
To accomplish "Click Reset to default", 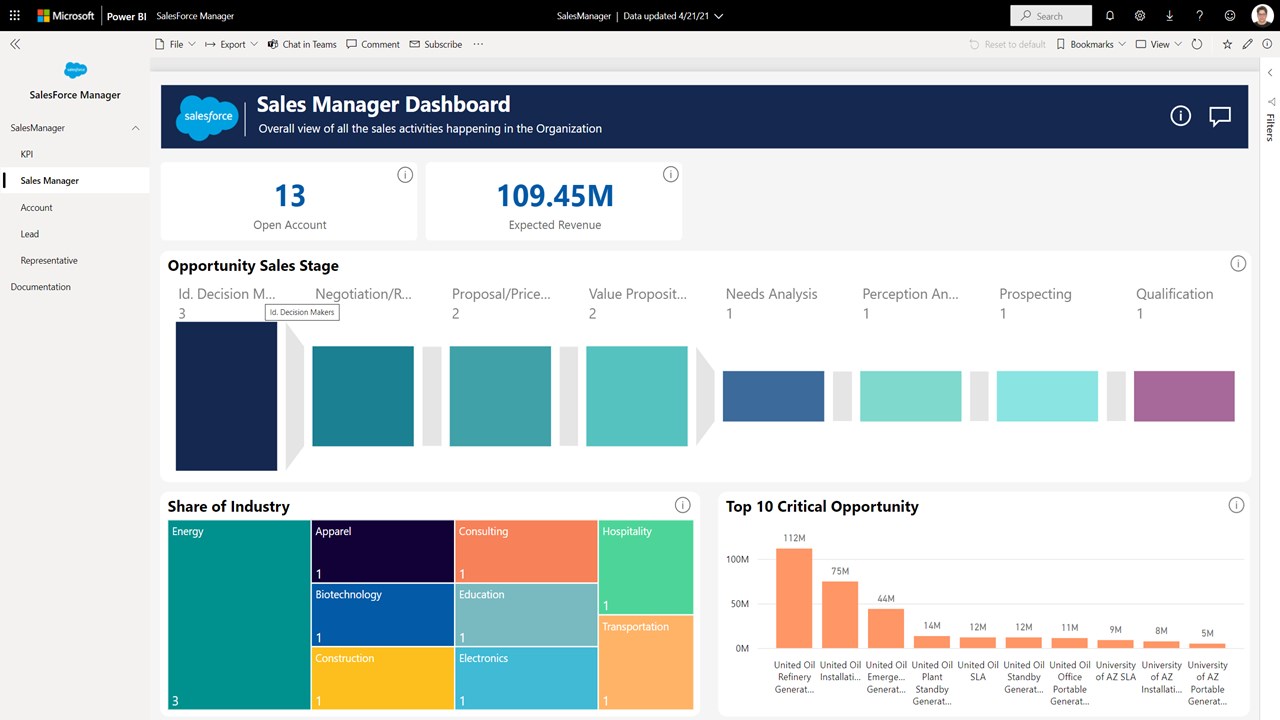I will pyautogui.click(x=1007, y=44).
